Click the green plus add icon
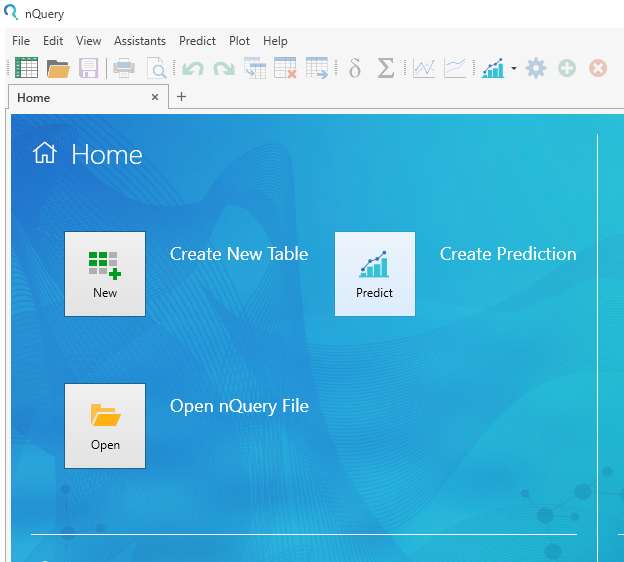This screenshot has height=562, width=624. (x=567, y=68)
